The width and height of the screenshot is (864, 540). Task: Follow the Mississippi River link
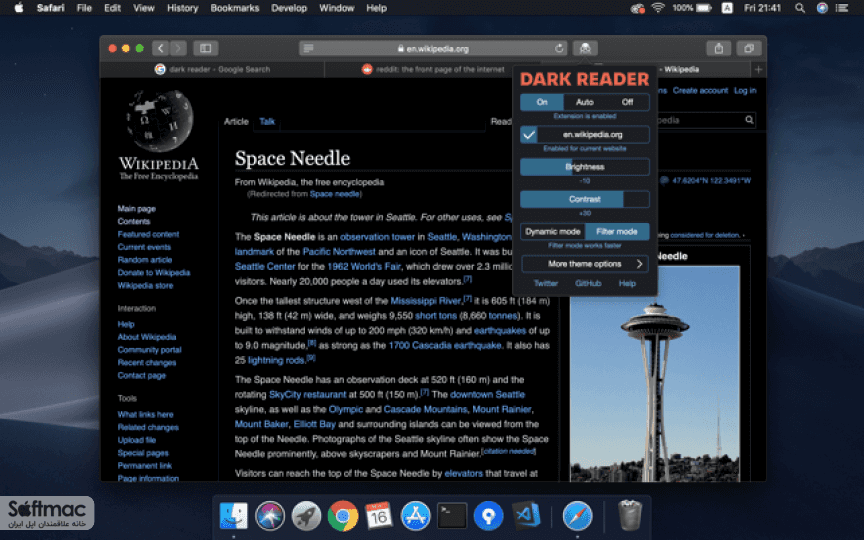pos(426,301)
